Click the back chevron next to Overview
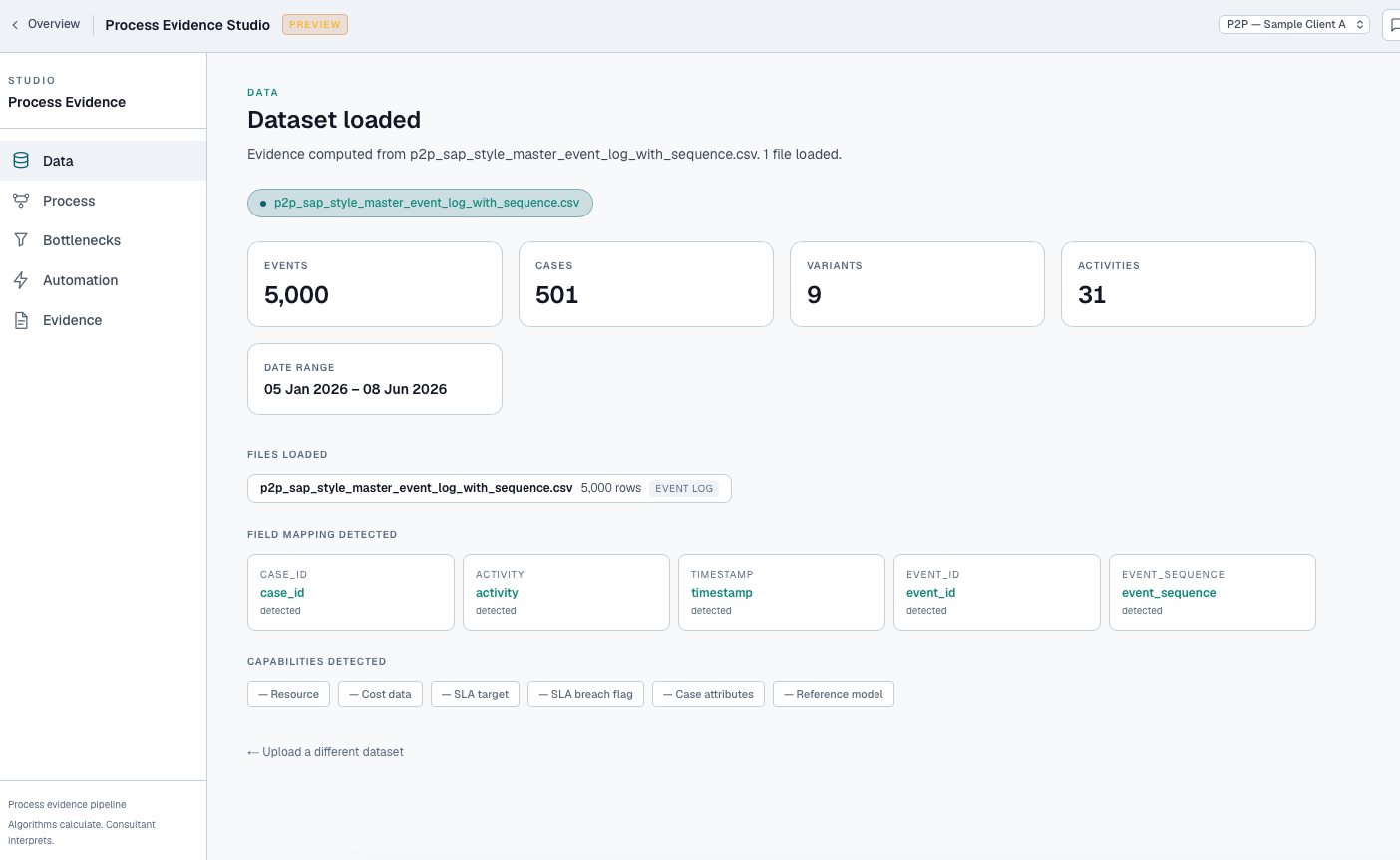This screenshot has width=1400, height=860. [15, 25]
